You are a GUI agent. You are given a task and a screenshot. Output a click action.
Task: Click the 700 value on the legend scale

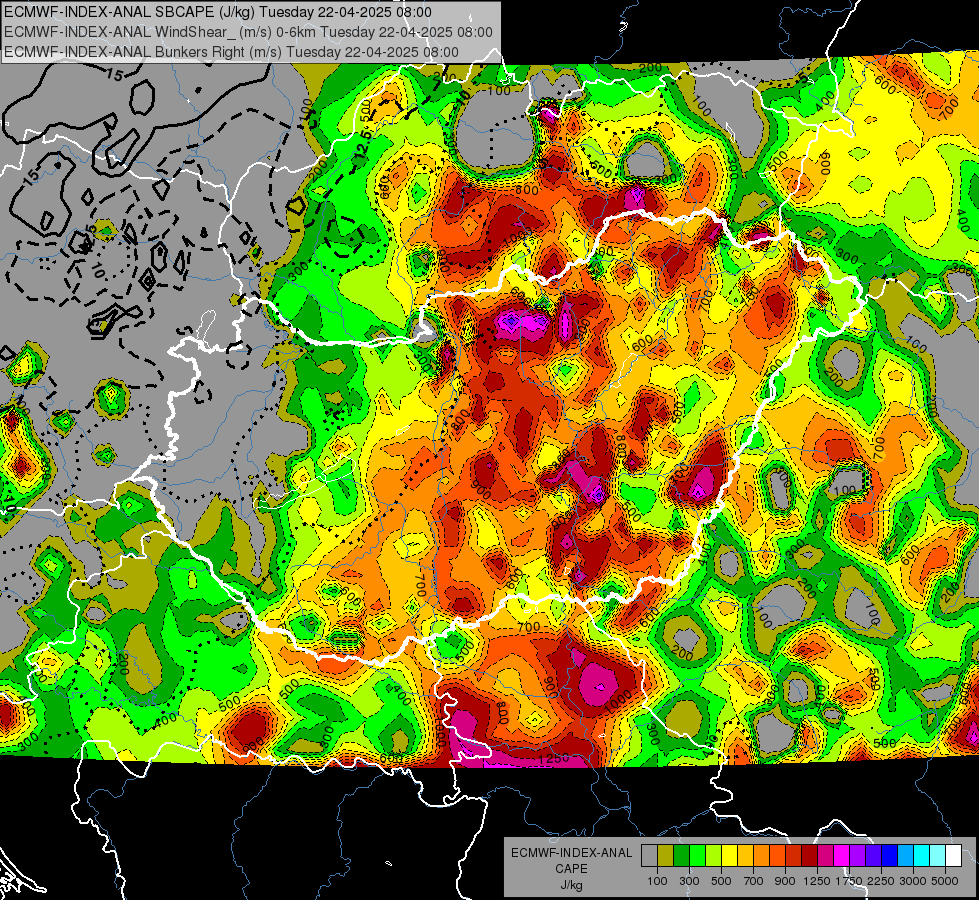(x=754, y=881)
